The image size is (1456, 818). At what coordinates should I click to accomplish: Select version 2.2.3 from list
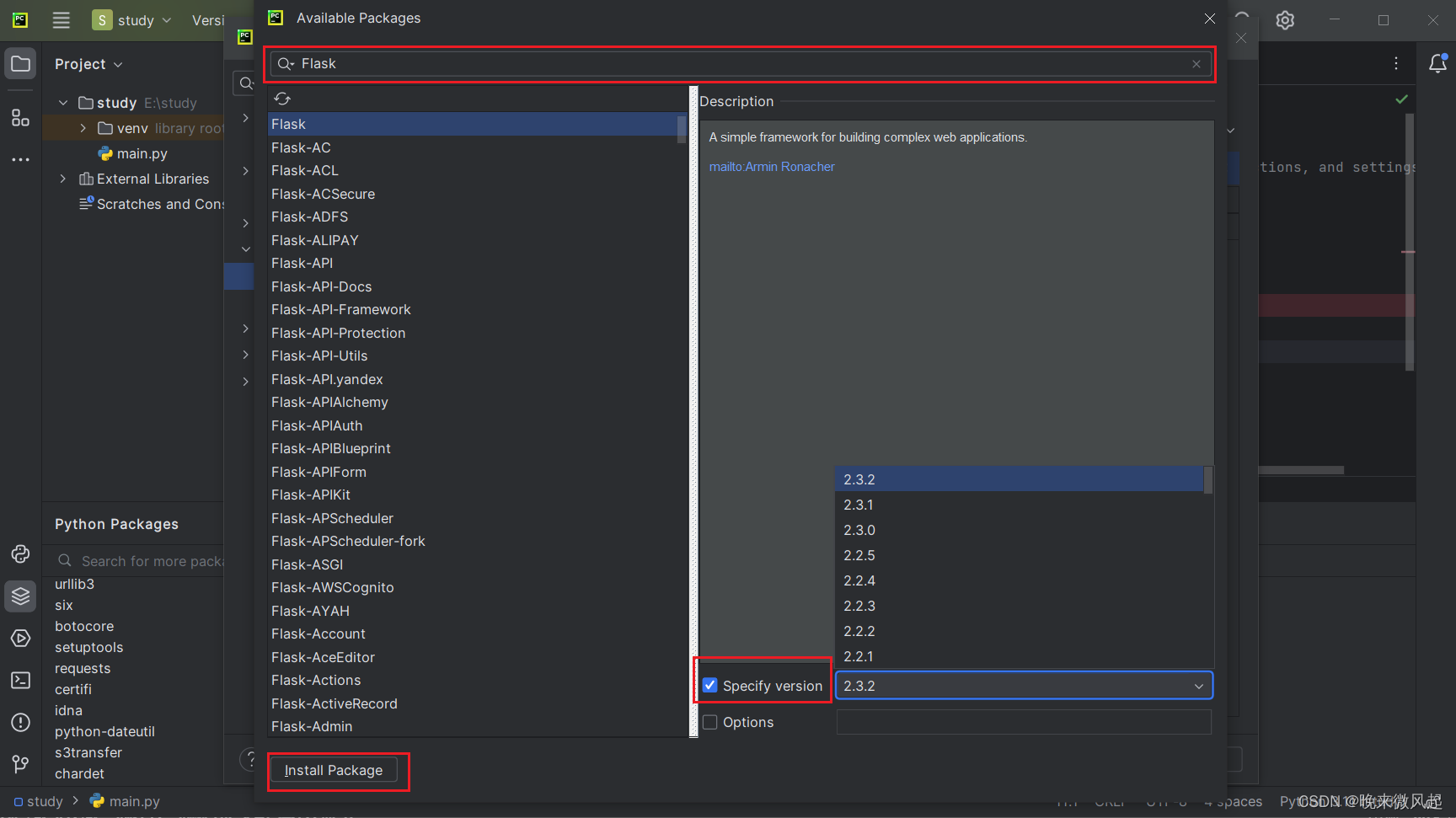(x=1019, y=606)
